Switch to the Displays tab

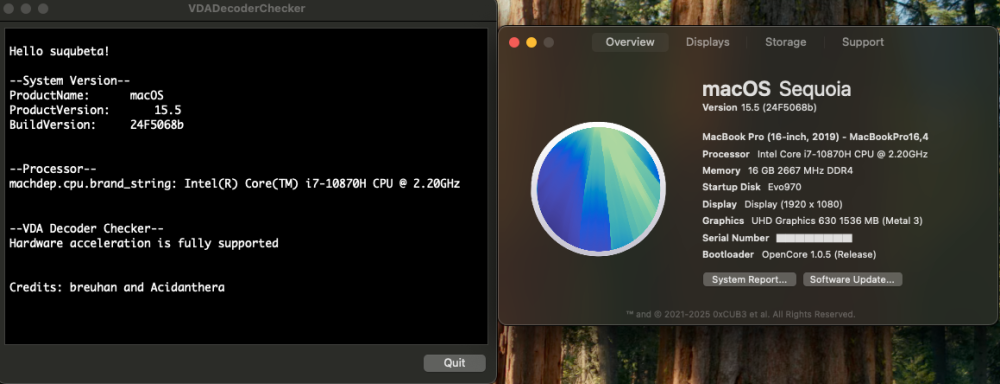click(707, 42)
